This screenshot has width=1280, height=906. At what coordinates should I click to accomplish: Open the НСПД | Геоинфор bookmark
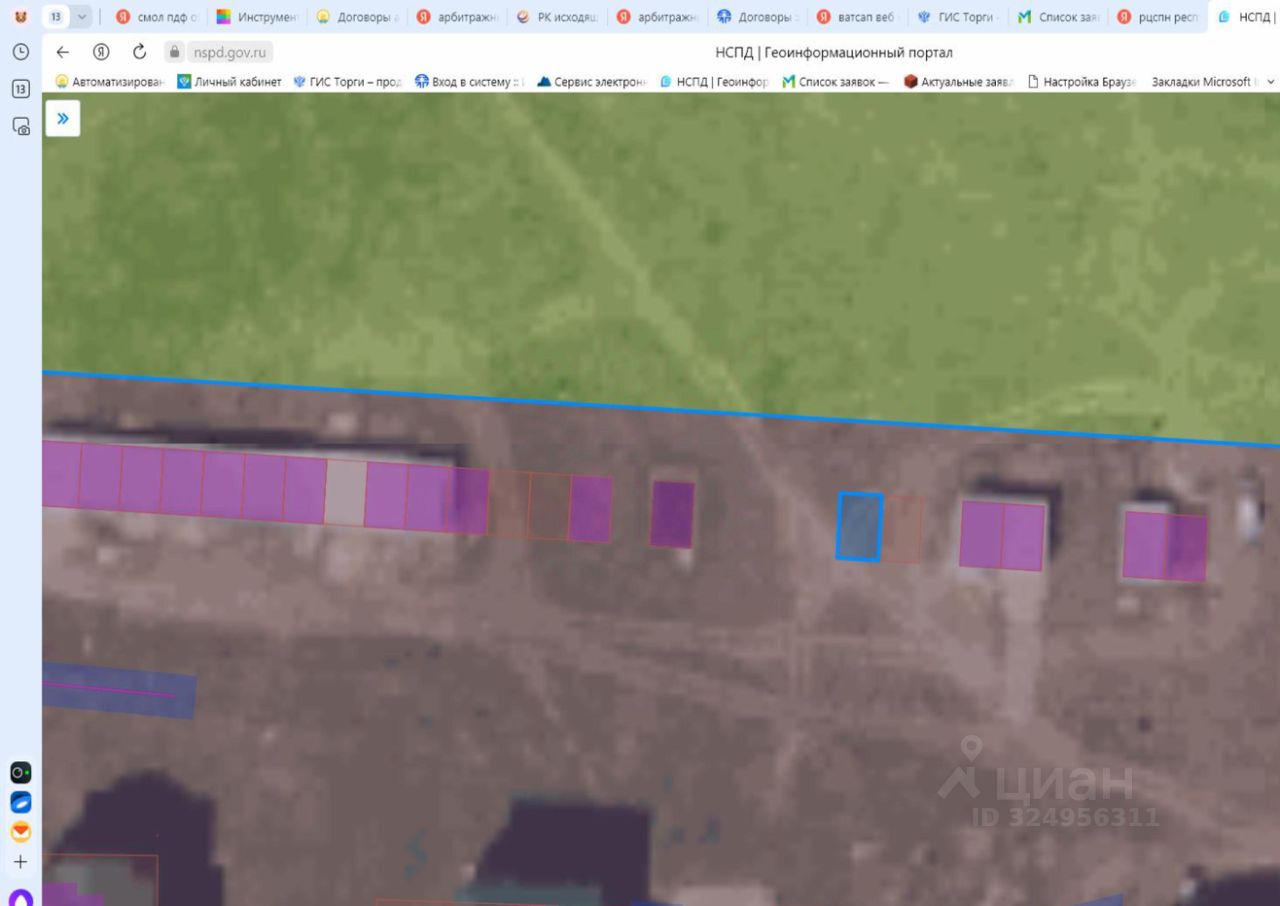[714, 82]
